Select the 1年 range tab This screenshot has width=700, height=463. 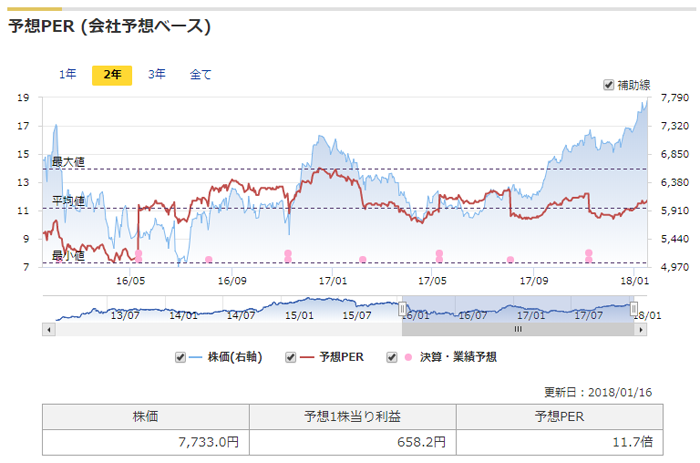[x=67, y=74]
